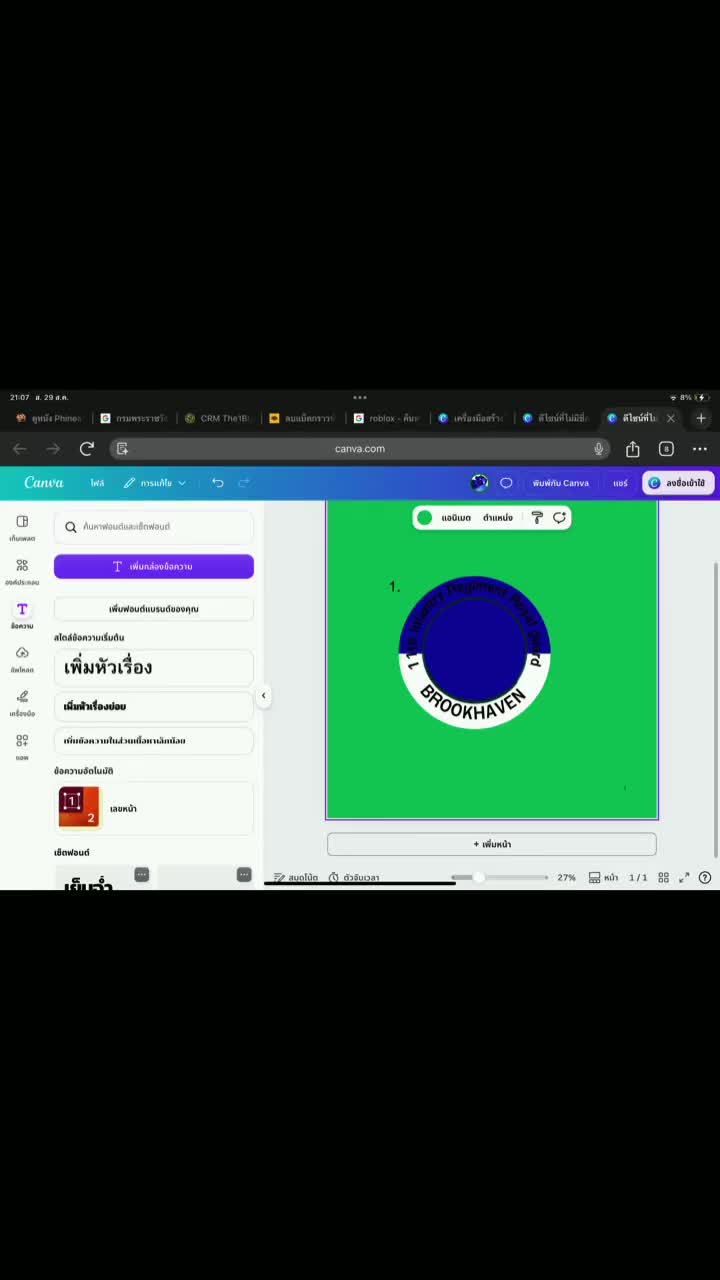Image resolution: width=720 pixels, height=1280 pixels.
Task: Open options on the first font set card
Action: tap(142, 875)
